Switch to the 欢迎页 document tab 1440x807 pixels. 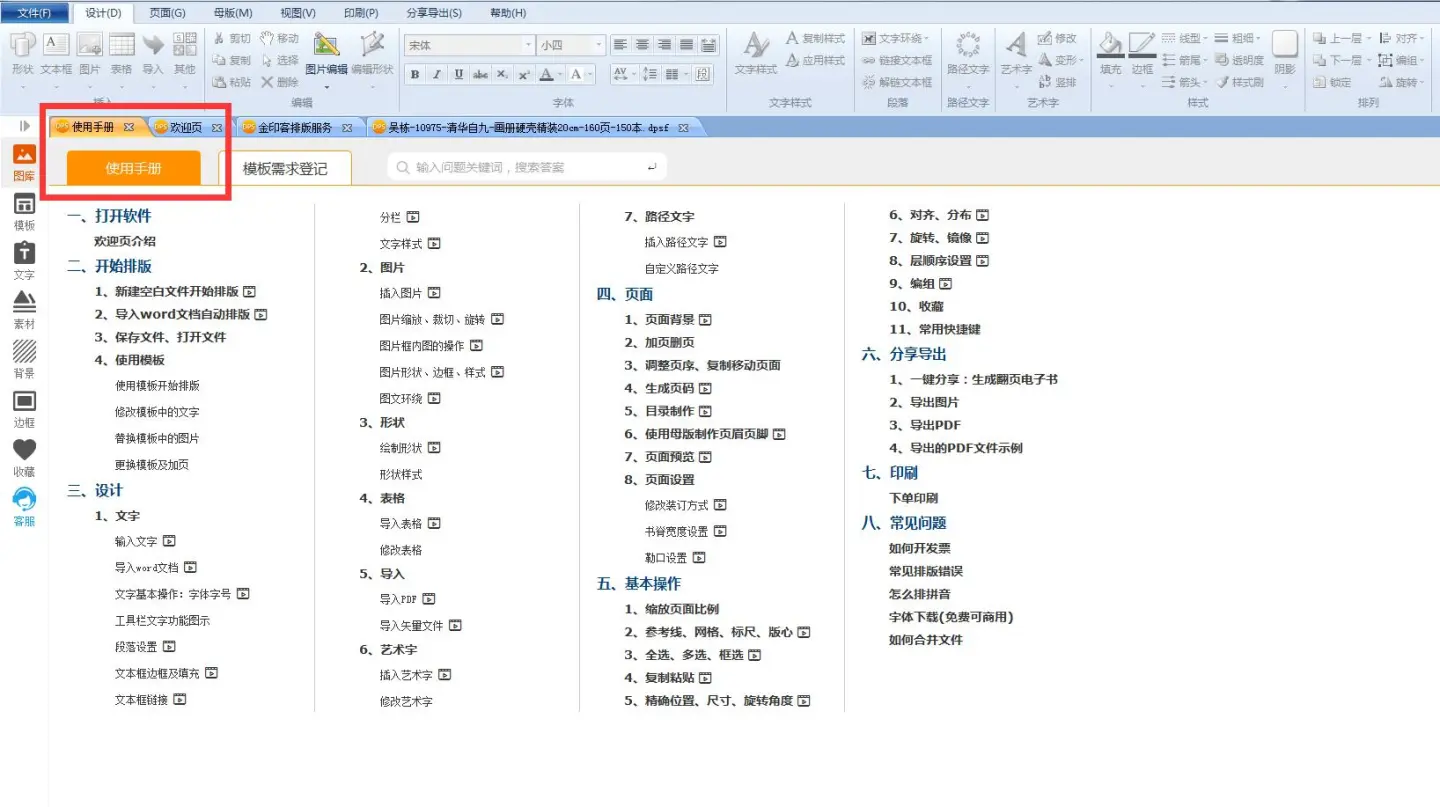coord(186,128)
